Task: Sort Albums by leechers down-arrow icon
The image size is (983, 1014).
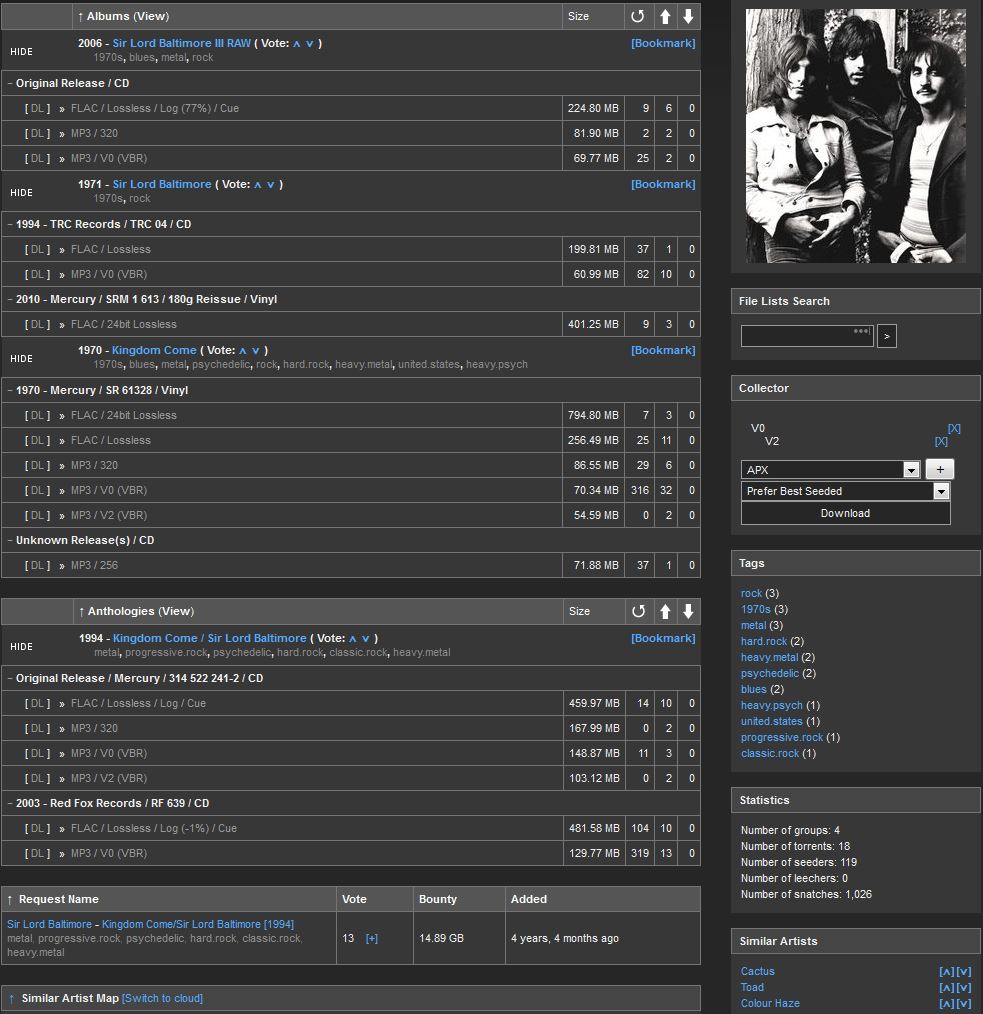Action: click(688, 16)
